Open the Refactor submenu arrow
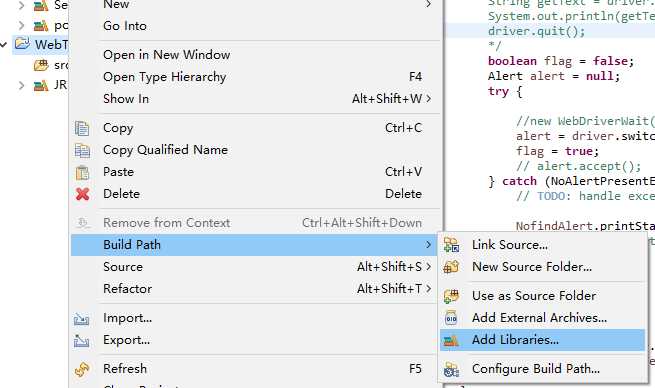The image size is (655, 388). [428, 289]
